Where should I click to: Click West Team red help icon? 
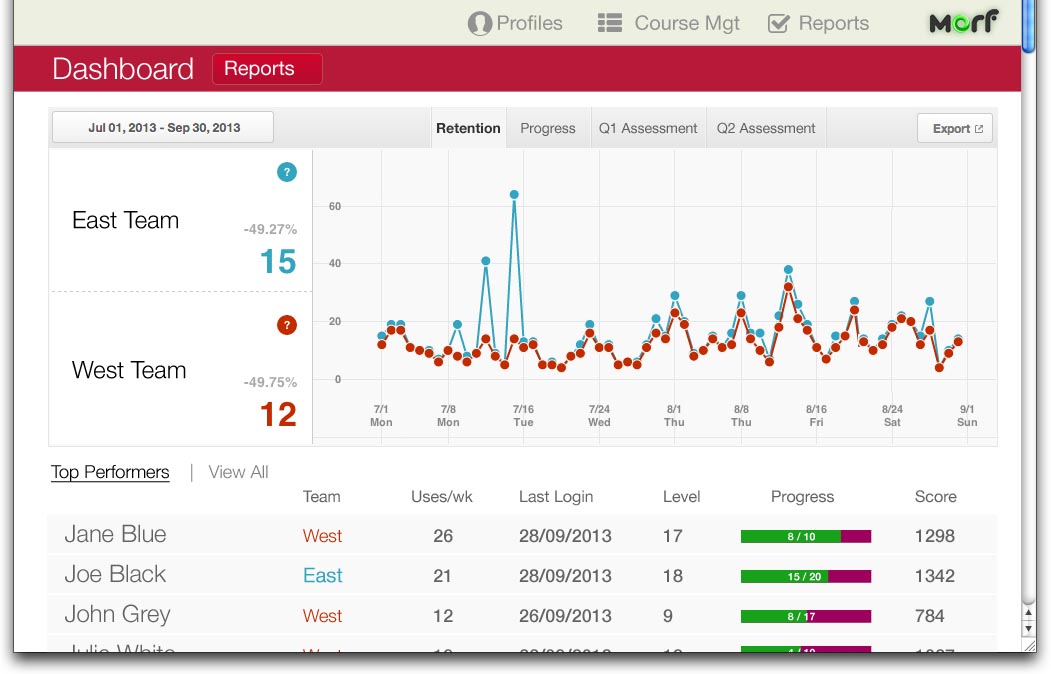287,325
